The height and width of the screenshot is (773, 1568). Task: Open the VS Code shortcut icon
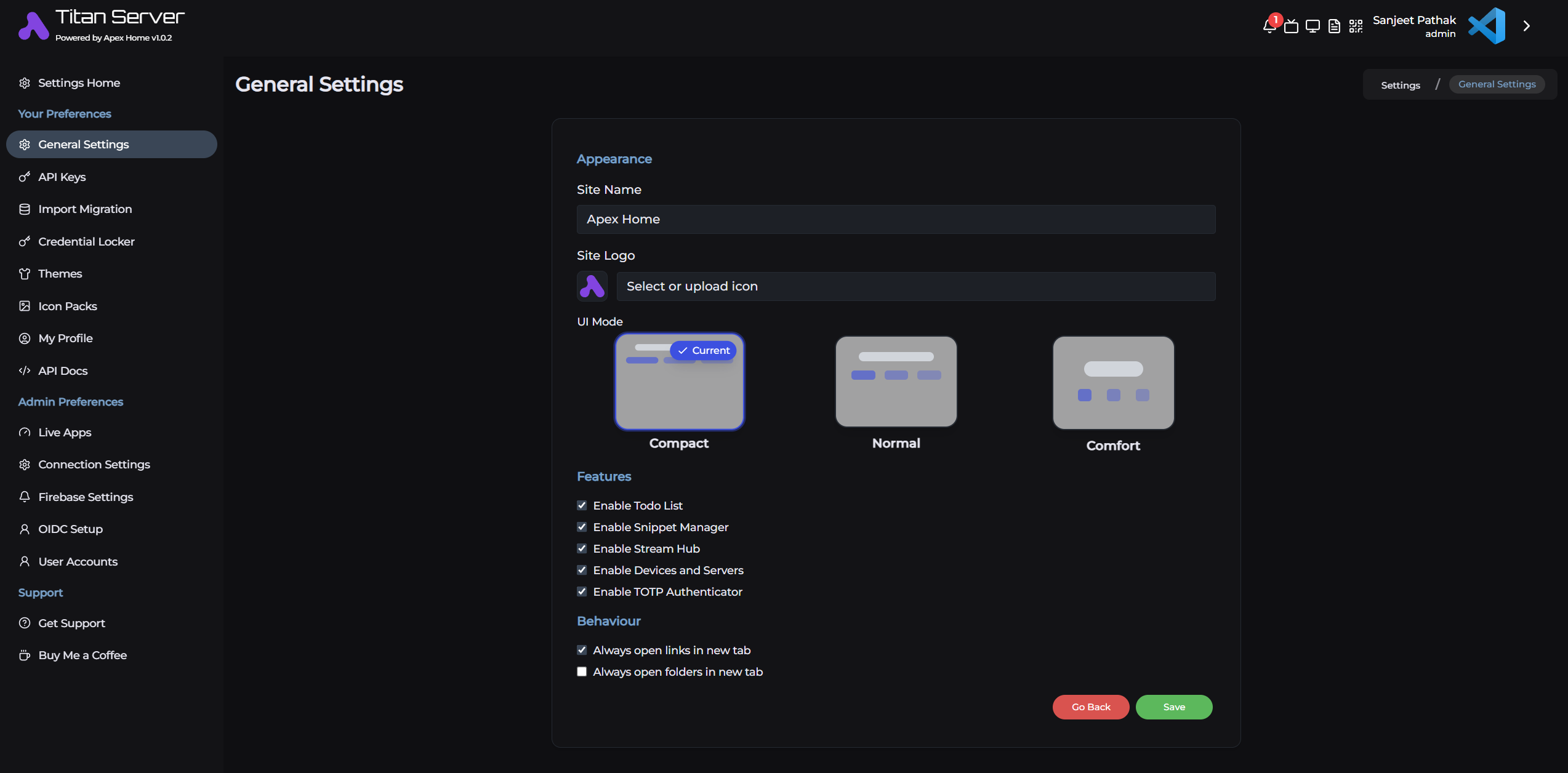pyautogui.click(x=1487, y=25)
